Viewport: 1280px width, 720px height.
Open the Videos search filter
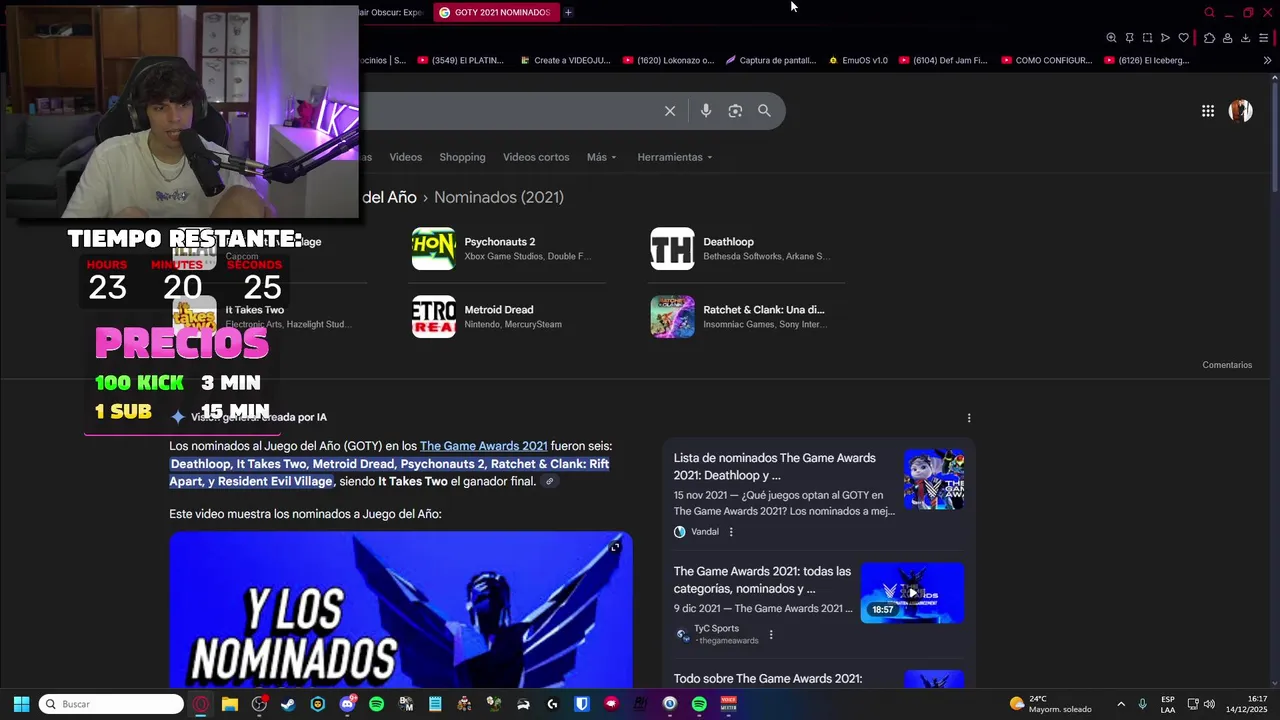[405, 157]
